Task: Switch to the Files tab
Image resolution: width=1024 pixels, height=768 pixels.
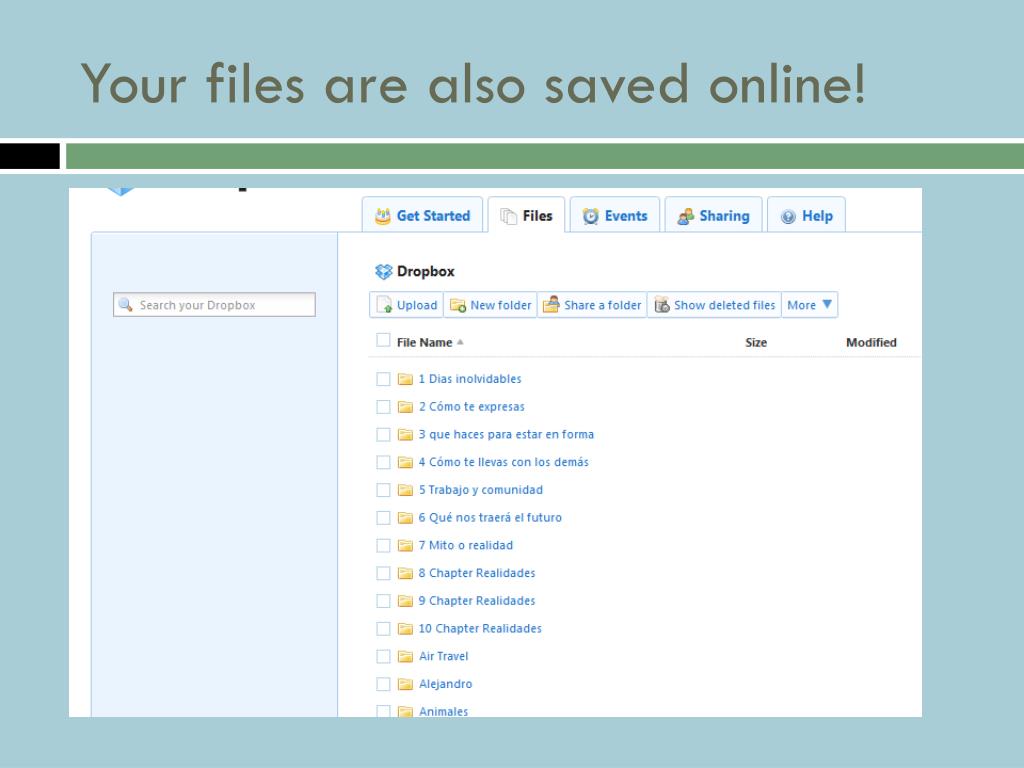Action: tap(526, 216)
